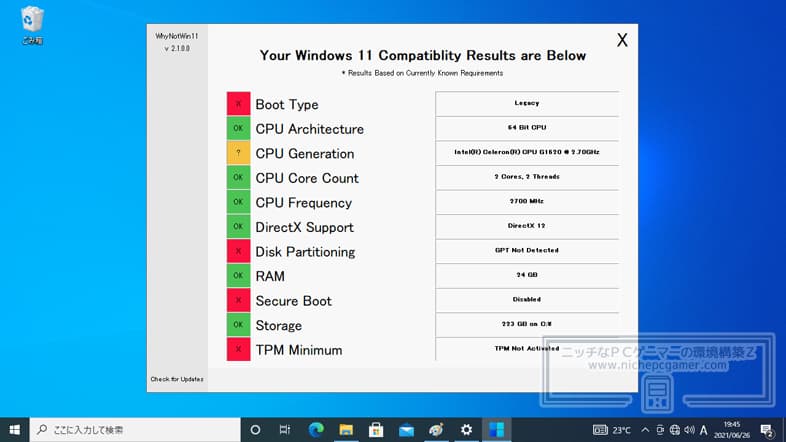Open the volume control in tray
The height and width of the screenshot is (442, 786).
(689, 430)
